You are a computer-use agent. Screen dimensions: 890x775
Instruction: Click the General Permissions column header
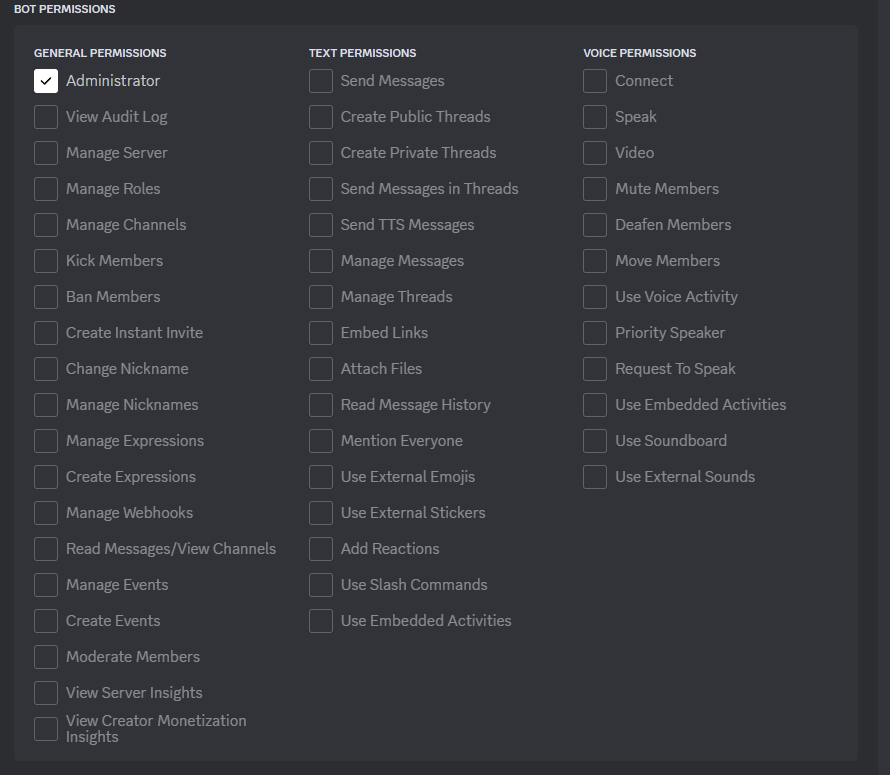(100, 53)
